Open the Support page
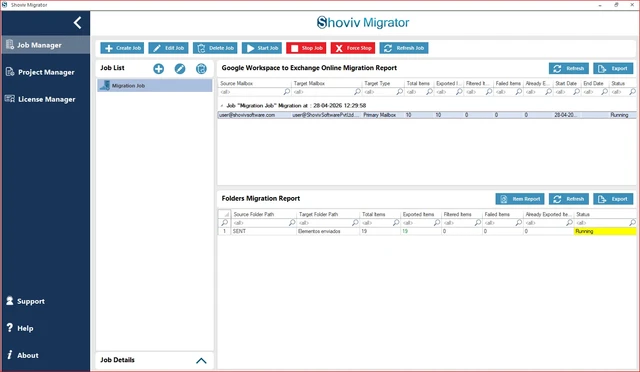Screen dimensions: 640x372 [25, 301]
